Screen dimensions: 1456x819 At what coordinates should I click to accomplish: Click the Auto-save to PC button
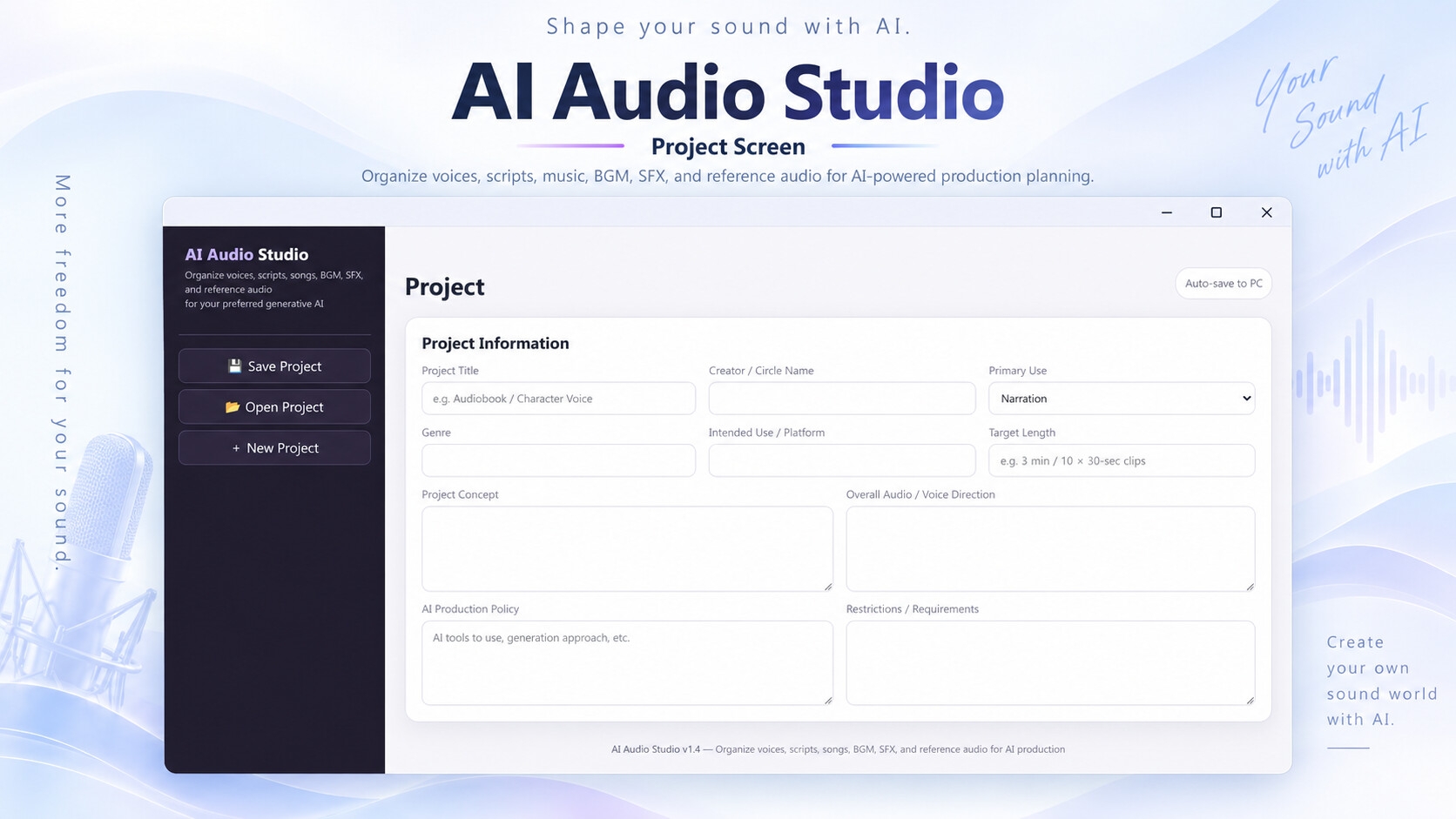tap(1223, 284)
